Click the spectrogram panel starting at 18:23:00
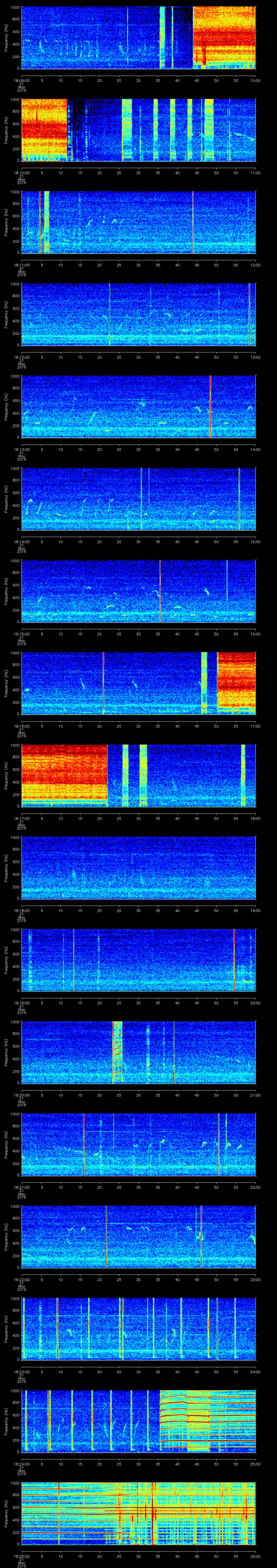277x1568 pixels. pyautogui.click(x=139, y=1329)
